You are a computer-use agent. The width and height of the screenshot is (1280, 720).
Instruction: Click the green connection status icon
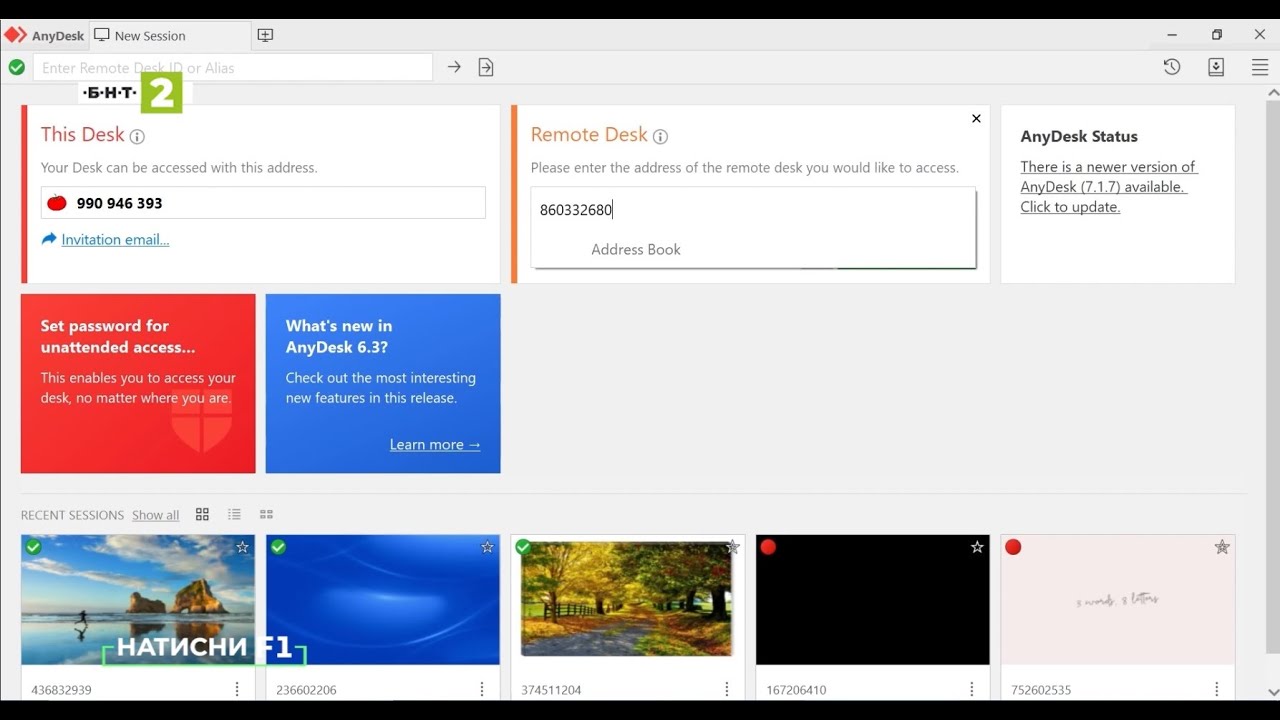click(x=17, y=67)
